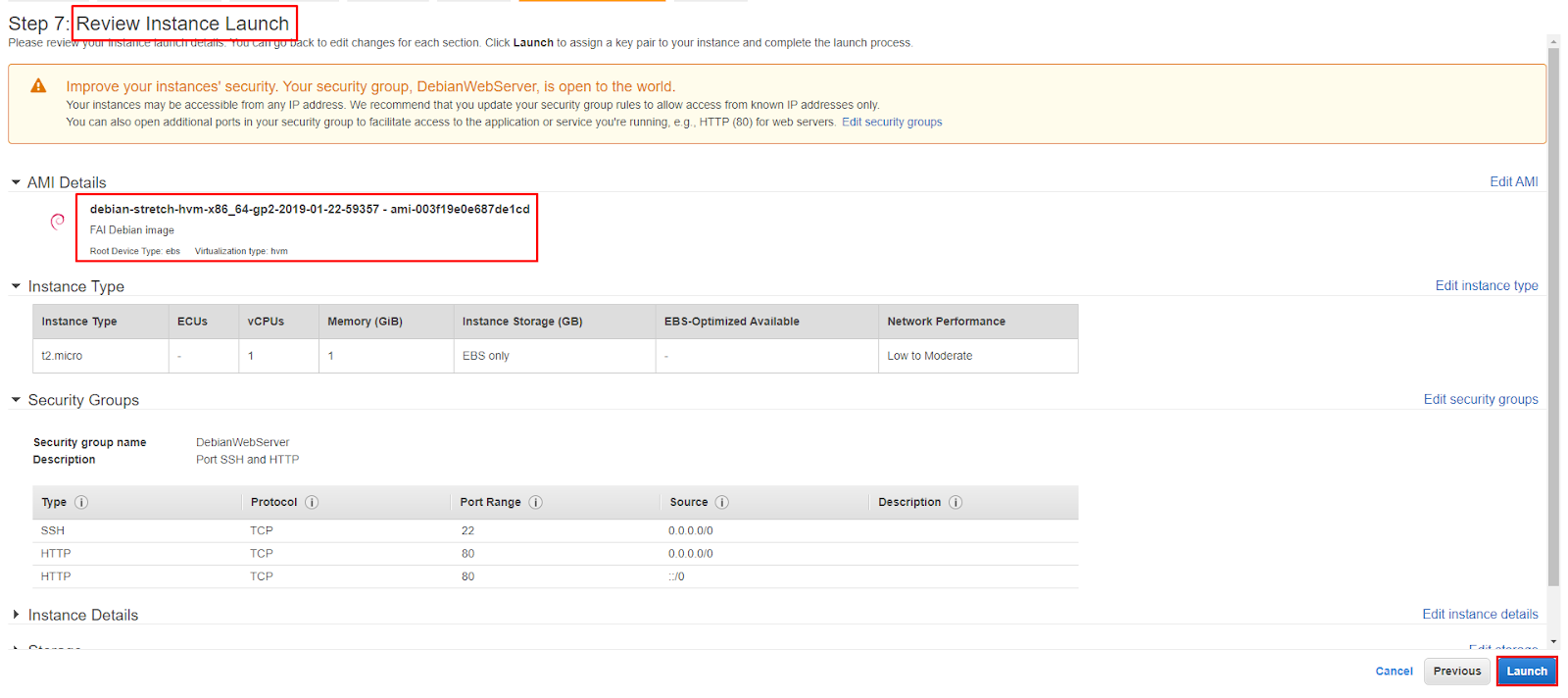This screenshot has width=1568, height=698.
Task: Collapse the AMI Details section
Action: [16, 182]
